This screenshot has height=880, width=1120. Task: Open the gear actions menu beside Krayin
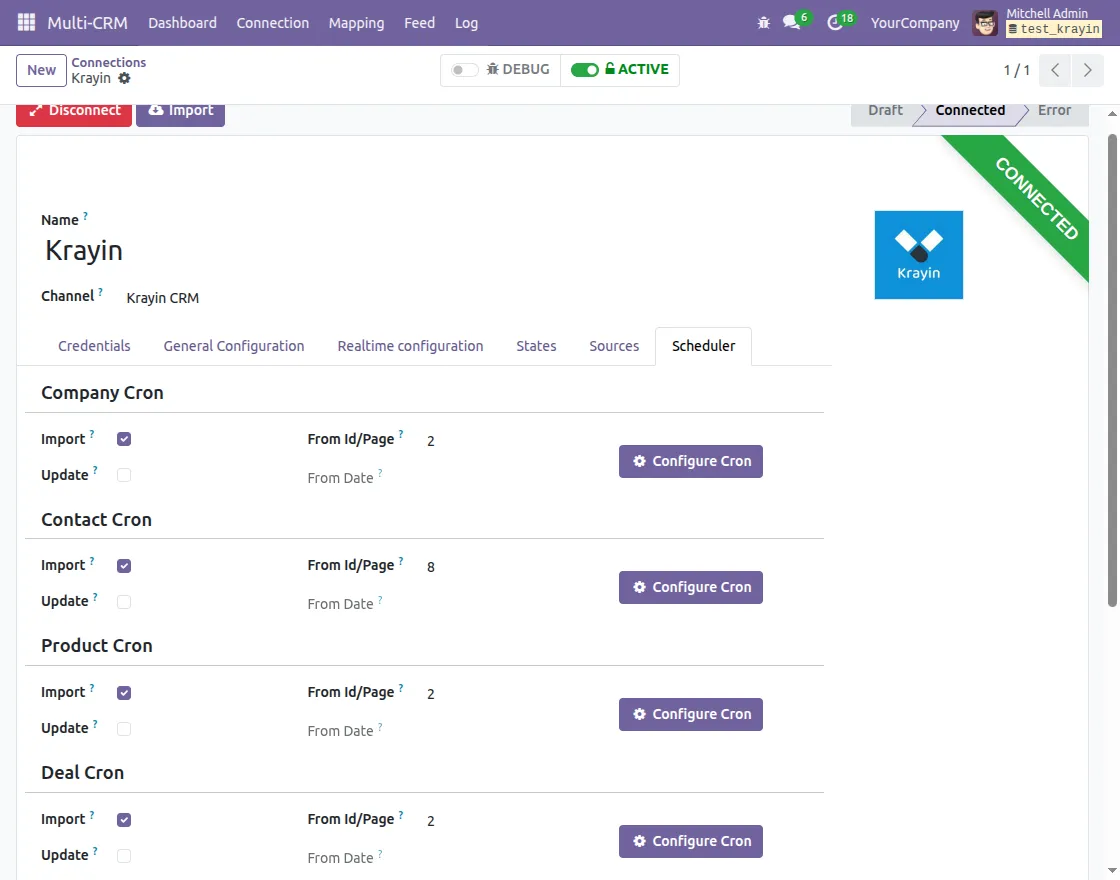tap(124, 78)
